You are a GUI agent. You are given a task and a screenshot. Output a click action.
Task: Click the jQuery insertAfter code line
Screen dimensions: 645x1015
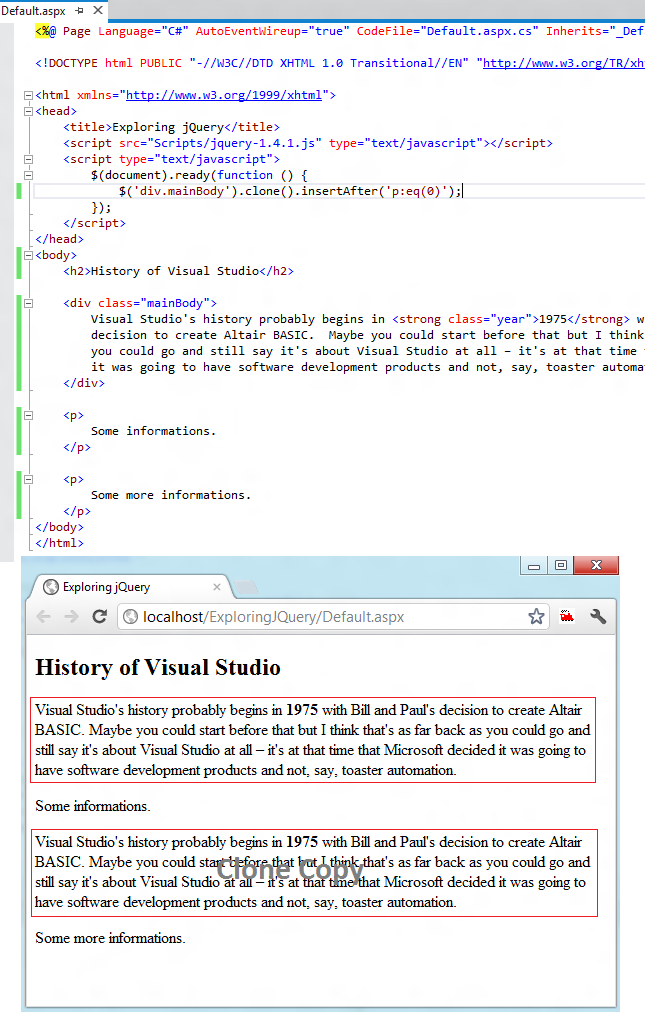pos(290,191)
